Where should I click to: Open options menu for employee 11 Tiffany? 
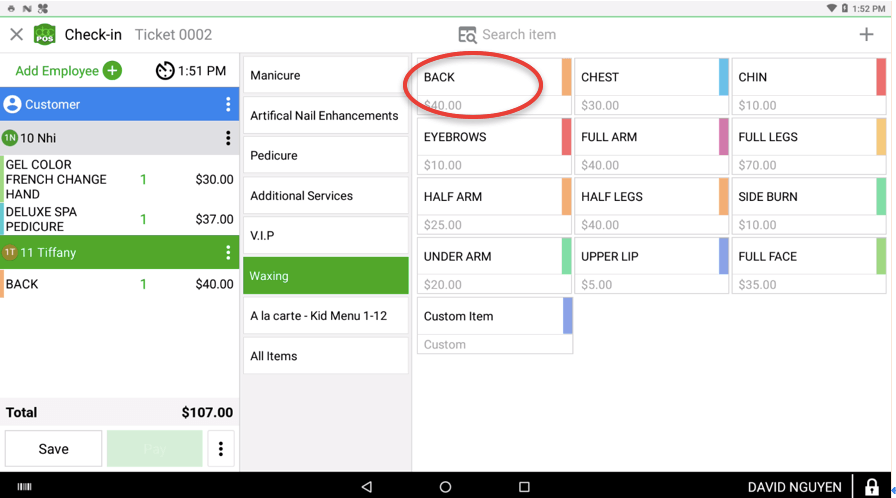tap(228, 253)
